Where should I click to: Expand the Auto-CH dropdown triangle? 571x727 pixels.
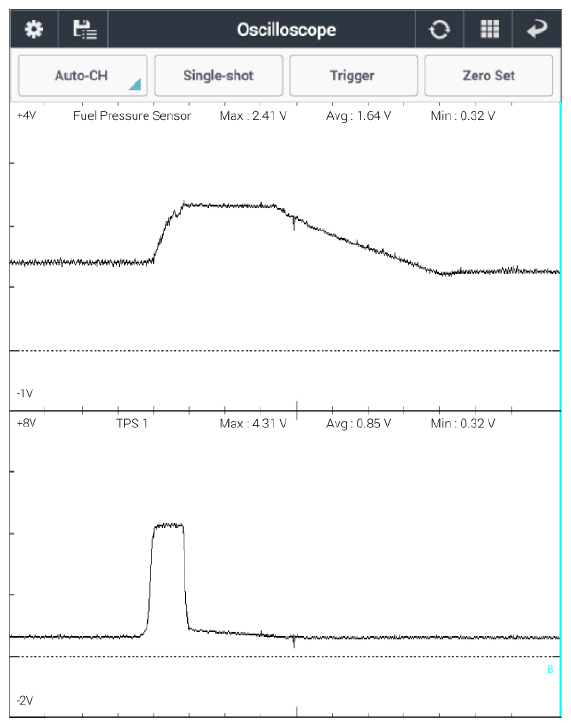pos(135,85)
